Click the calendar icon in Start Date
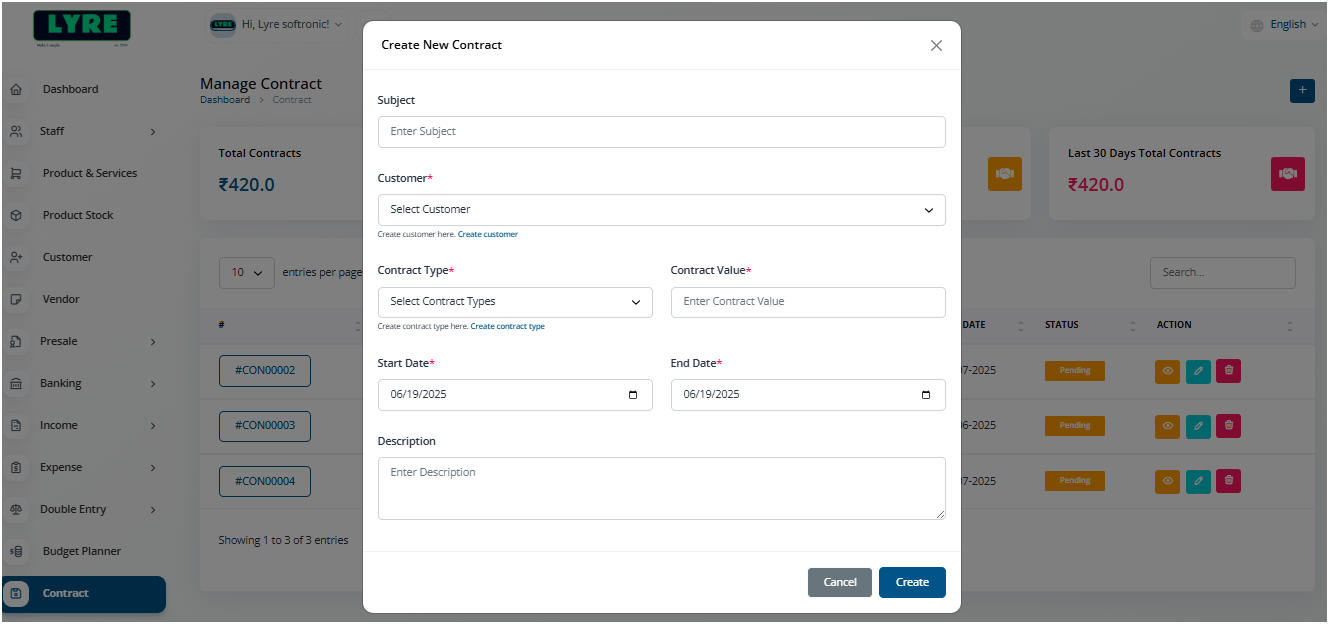The image size is (1329, 624). 633,395
